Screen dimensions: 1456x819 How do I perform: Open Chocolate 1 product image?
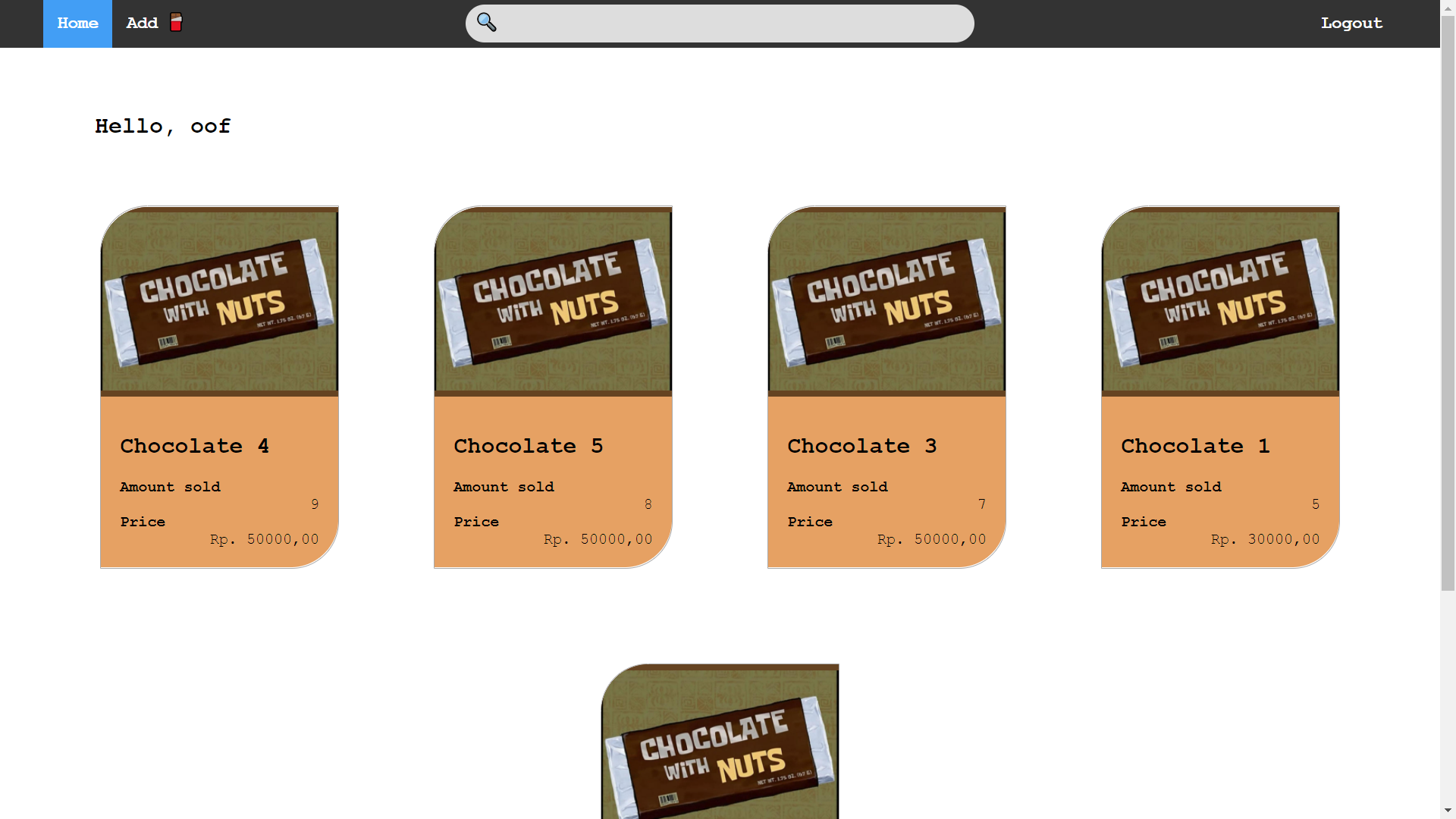[x=1220, y=301]
